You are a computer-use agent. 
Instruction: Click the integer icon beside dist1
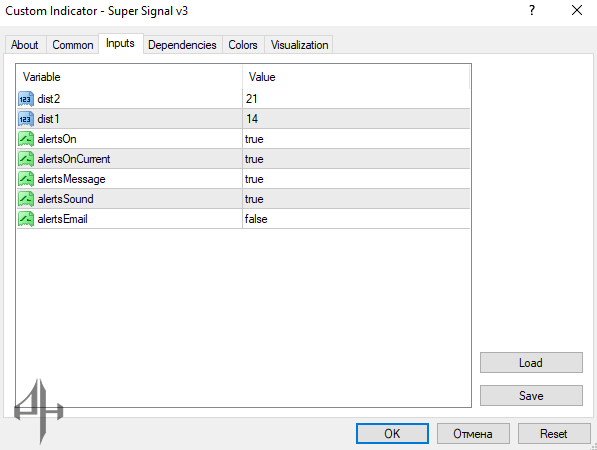pyautogui.click(x=26, y=119)
